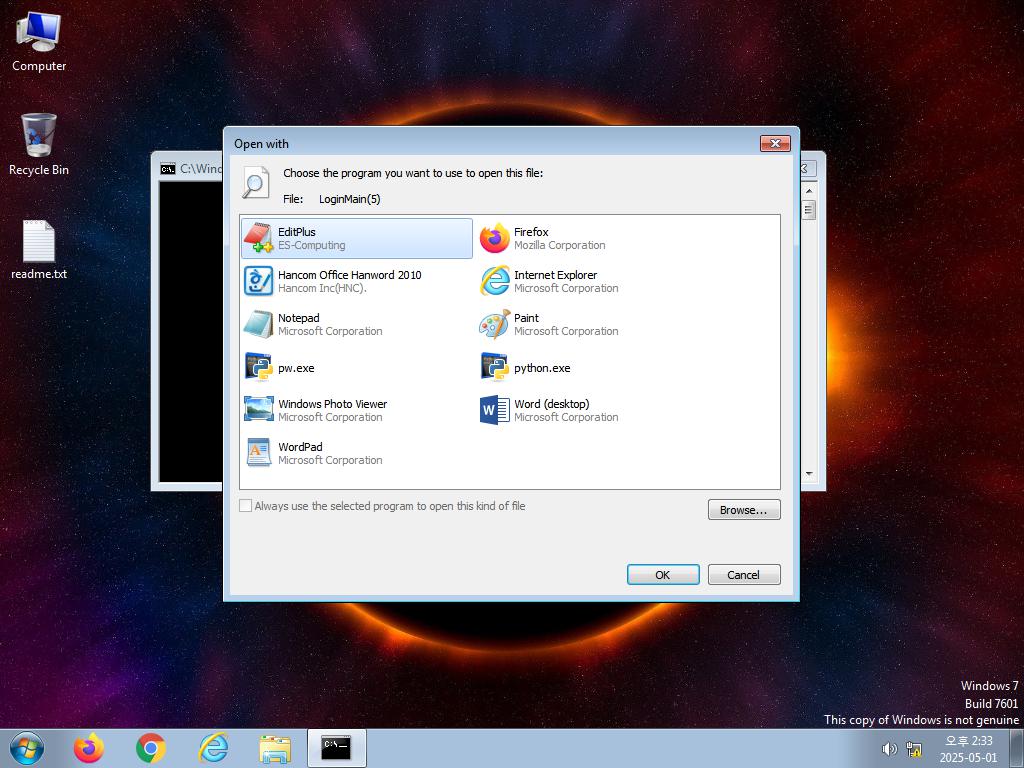
Task: Switch to the command prompt taskbar button
Action: click(x=336, y=748)
